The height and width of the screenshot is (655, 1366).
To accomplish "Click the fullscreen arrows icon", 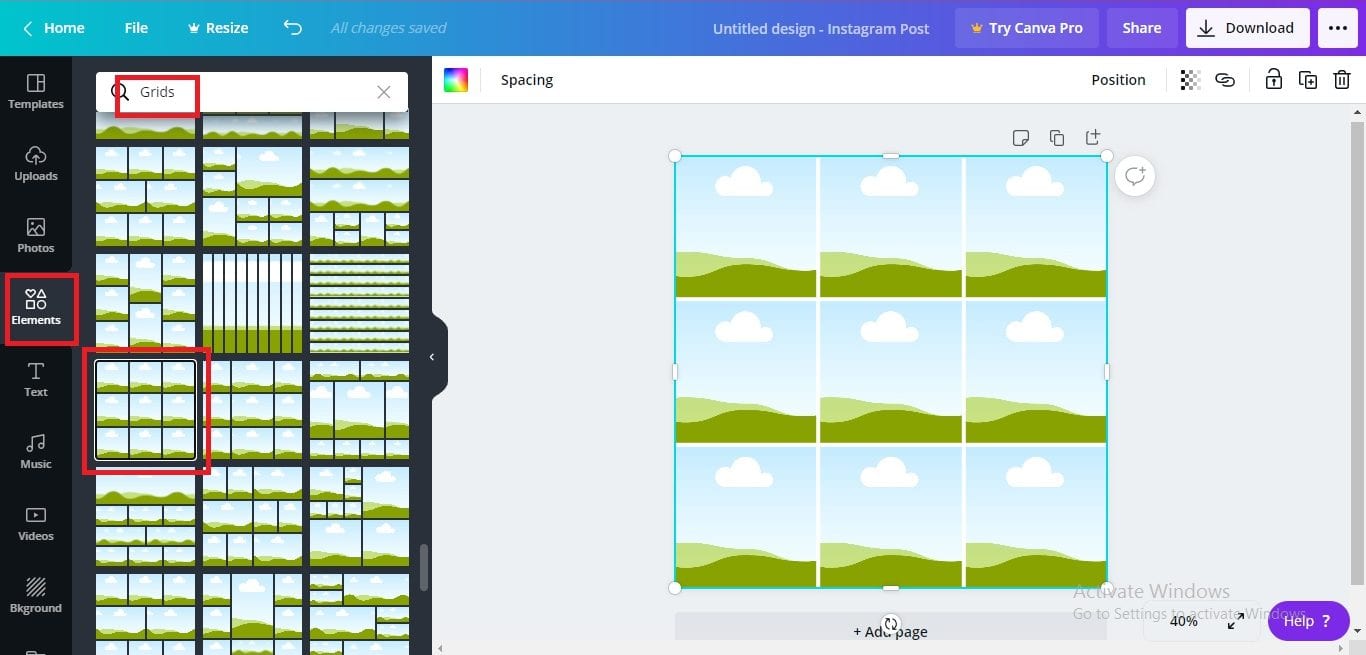I will [1236, 621].
